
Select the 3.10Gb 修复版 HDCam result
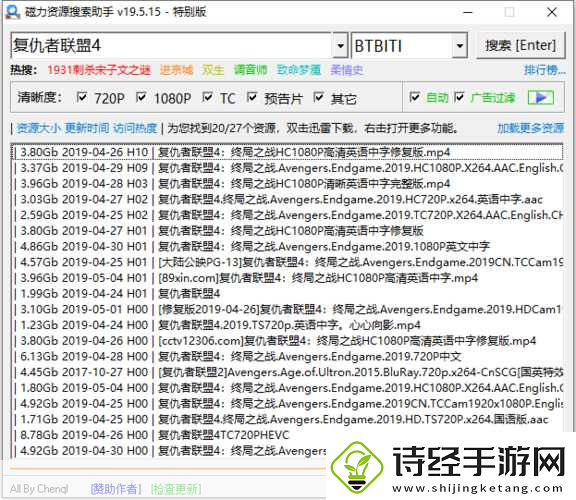288,309
